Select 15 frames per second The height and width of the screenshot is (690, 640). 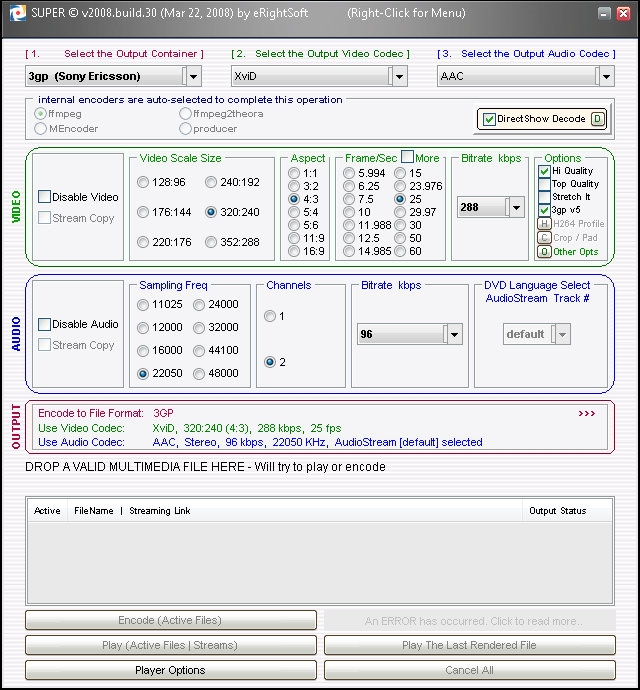point(400,173)
